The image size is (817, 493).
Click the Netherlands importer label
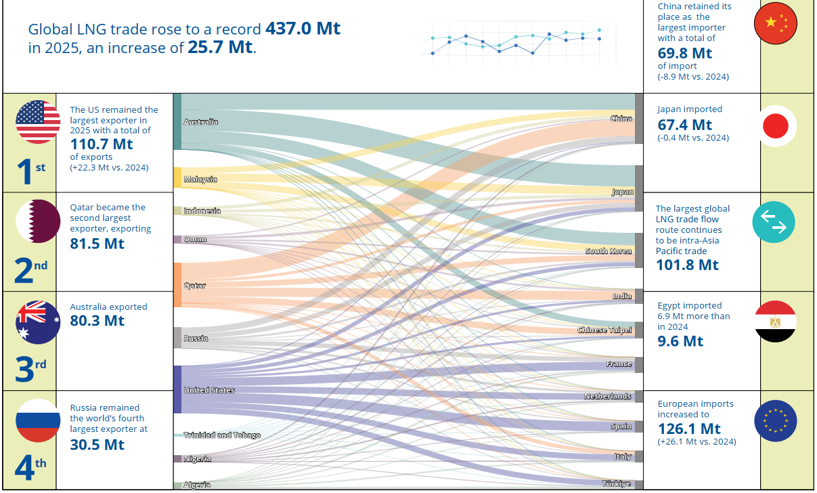(608, 397)
